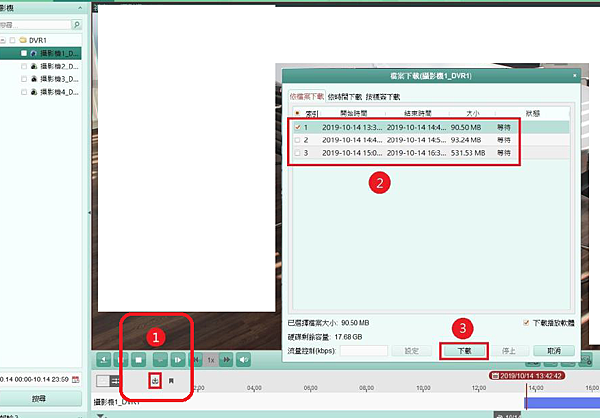
Task: Check the 攝影機1_D... checkbox
Action: [x=24, y=53]
